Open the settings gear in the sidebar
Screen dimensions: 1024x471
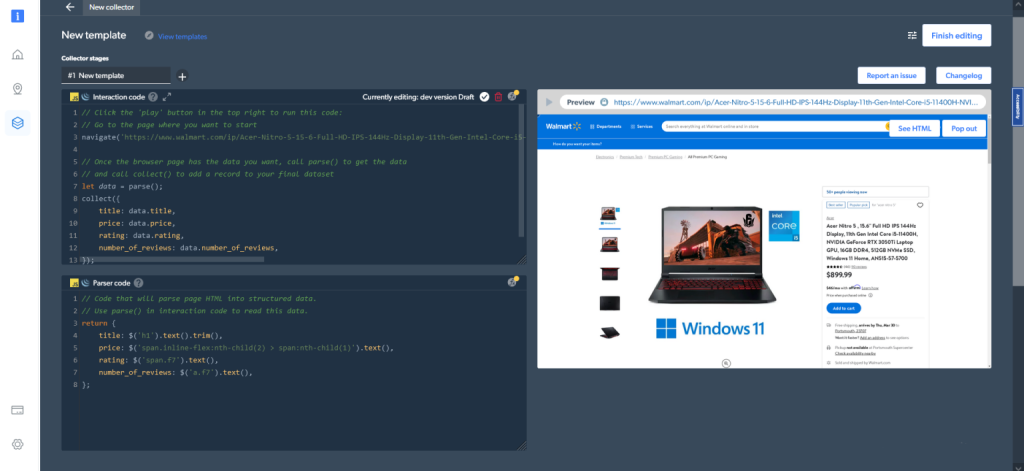click(18, 444)
